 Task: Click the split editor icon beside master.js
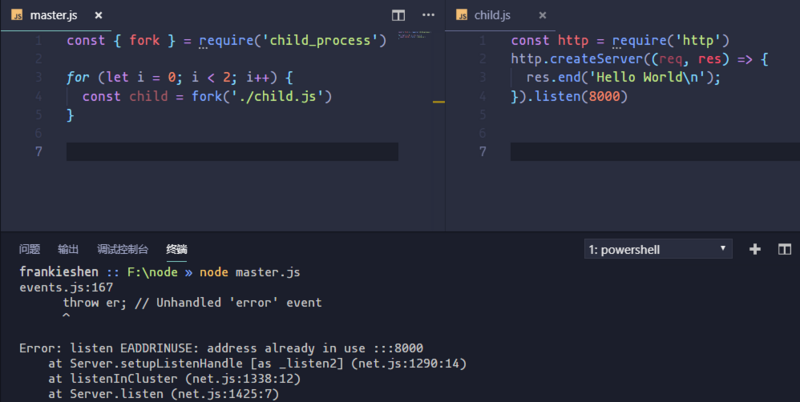click(398, 15)
